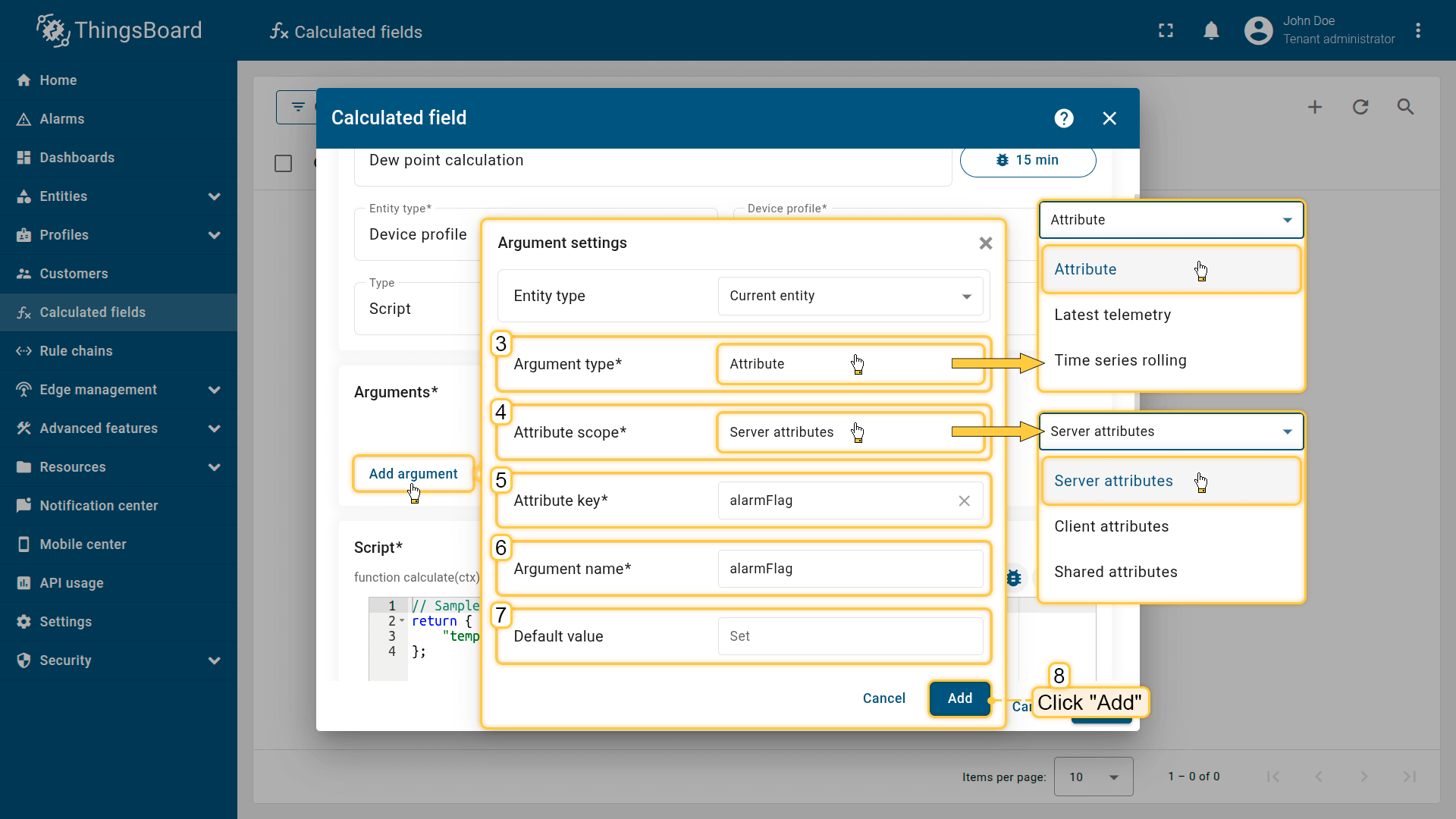Close the Argument settings popup
Image resolution: width=1456 pixels, height=819 pixels.
click(x=985, y=243)
